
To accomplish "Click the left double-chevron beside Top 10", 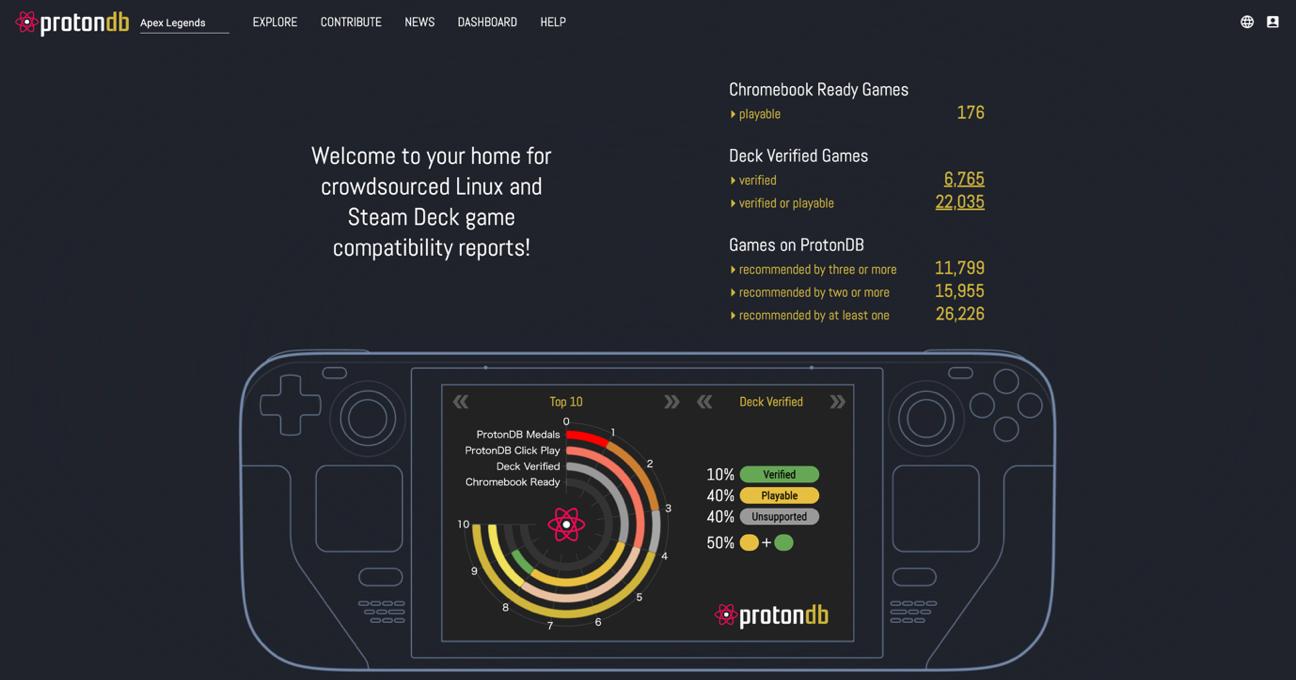I will [x=461, y=401].
